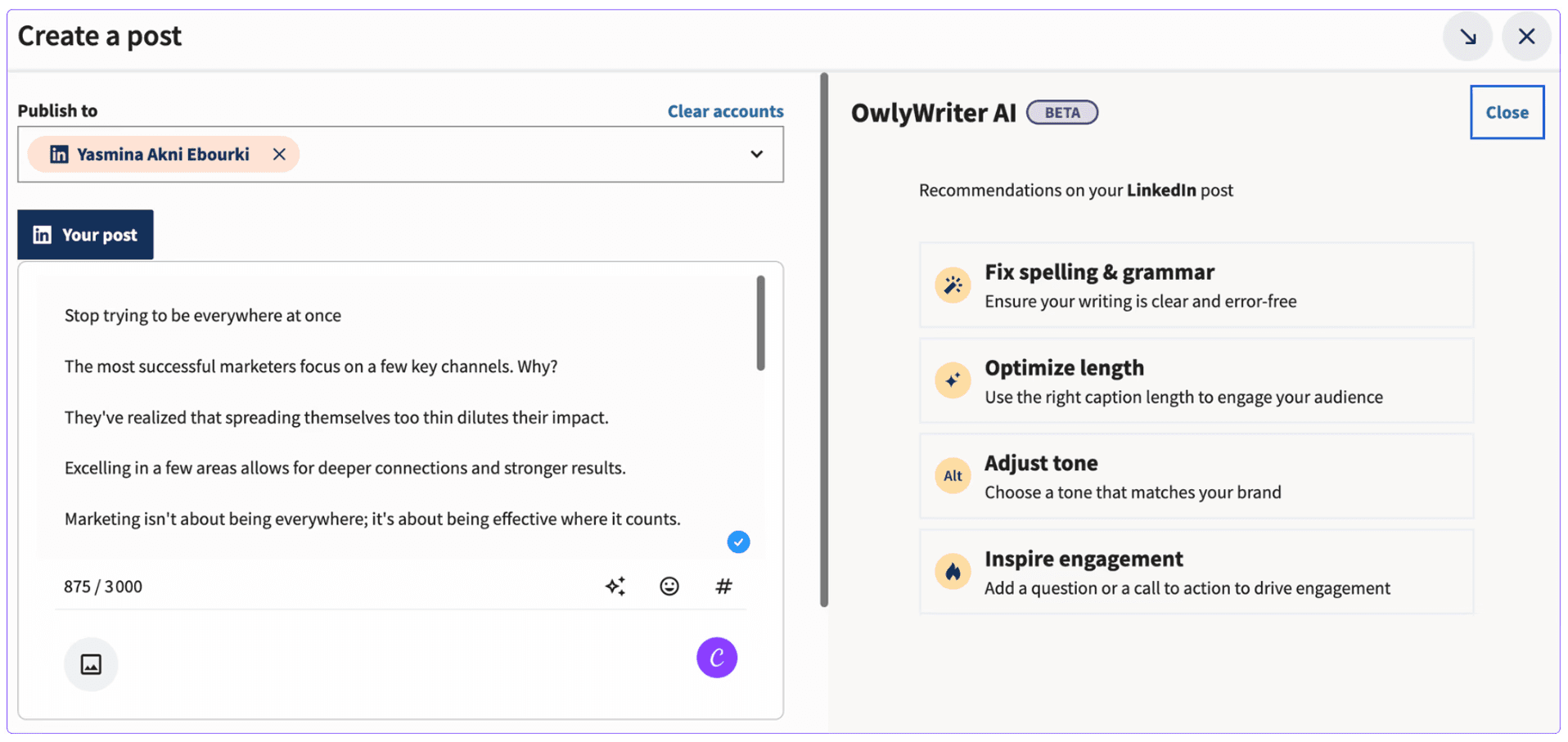Click the Clear accounts link

pos(725,111)
